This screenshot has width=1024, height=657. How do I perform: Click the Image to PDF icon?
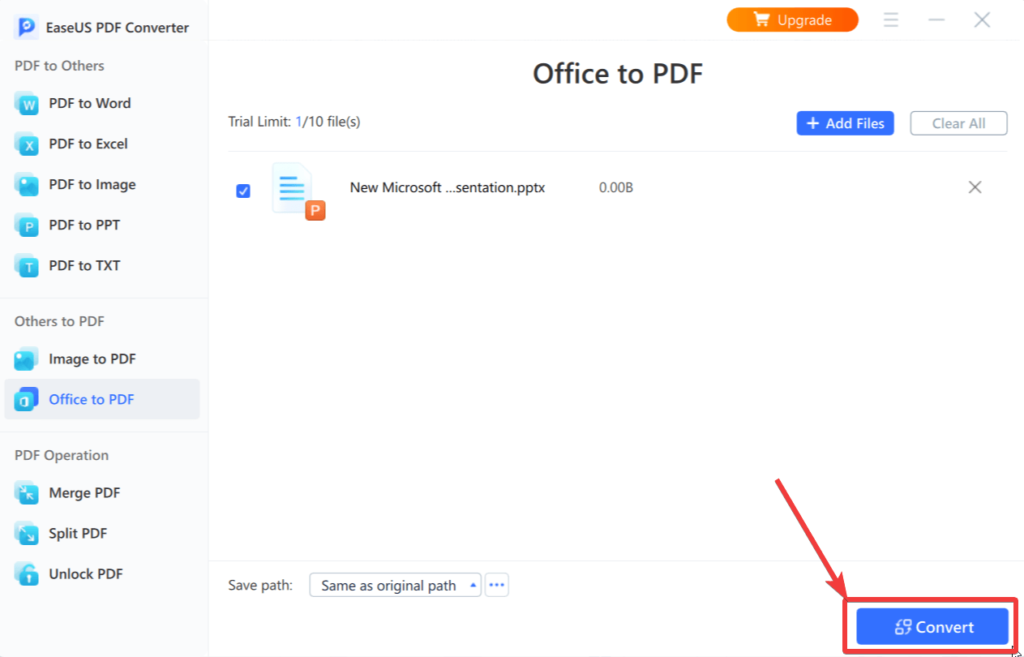[26, 359]
